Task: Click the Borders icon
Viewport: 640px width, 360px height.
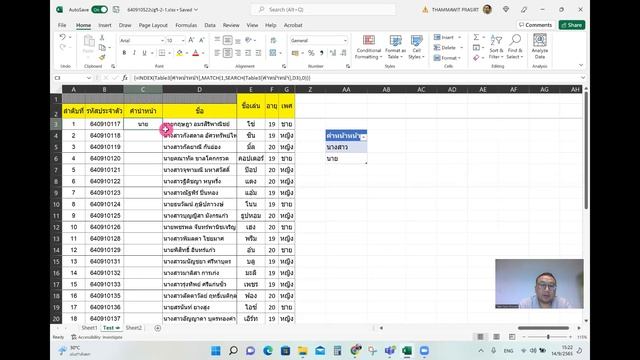Action: [162, 53]
